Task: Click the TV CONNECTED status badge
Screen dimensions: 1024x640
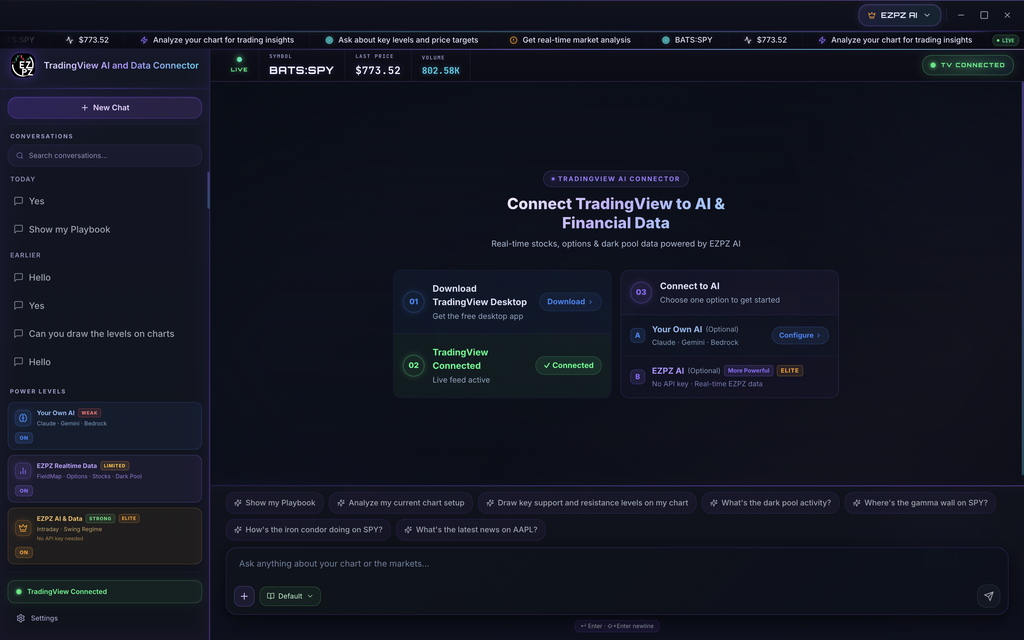Action: point(967,65)
